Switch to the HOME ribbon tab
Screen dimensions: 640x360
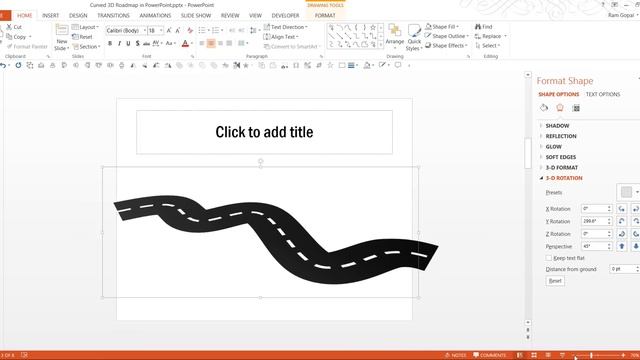(x=24, y=16)
